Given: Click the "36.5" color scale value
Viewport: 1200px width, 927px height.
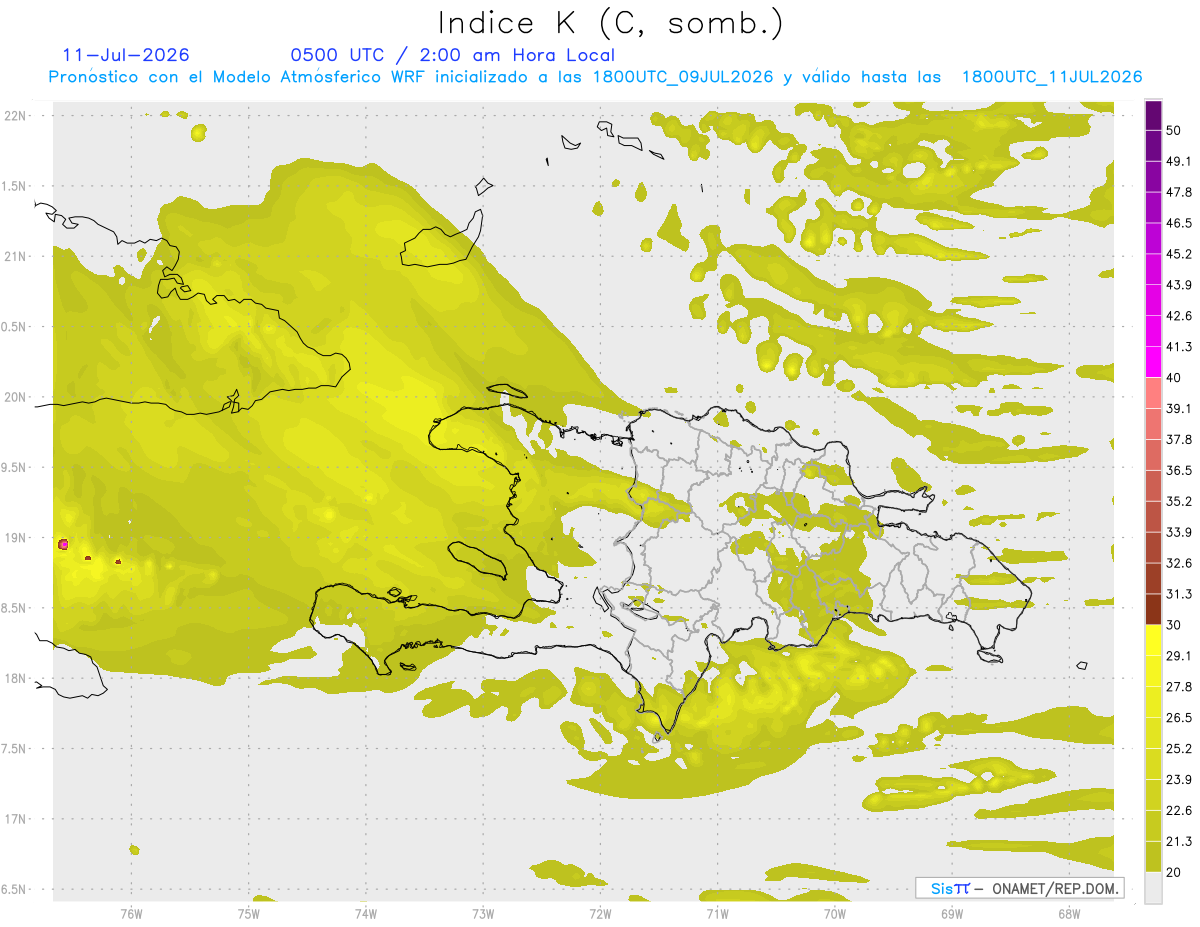Looking at the screenshot, I should (x=1179, y=470).
